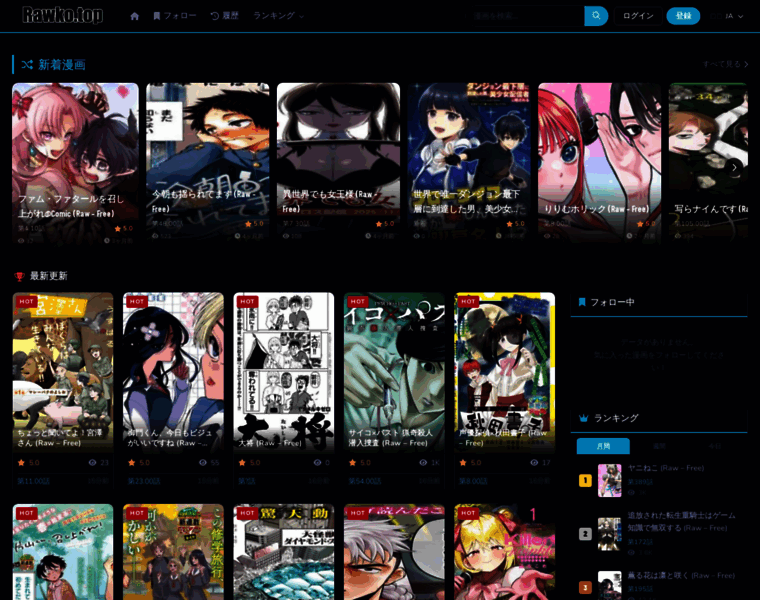This screenshot has height=600, width=760.
Task: Click rank 1 badge icon
Action: (x=585, y=480)
